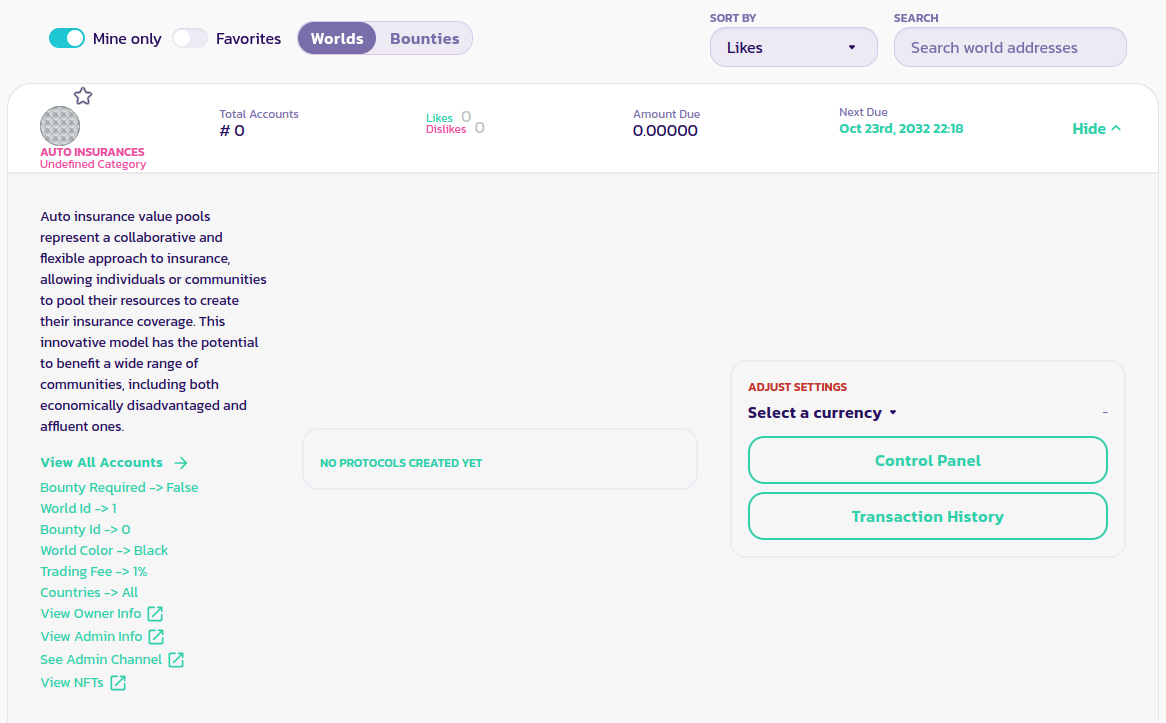Image resolution: width=1166 pixels, height=723 pixels.
Task: Open the View All Accounts link
Action: tap(101, 463)
